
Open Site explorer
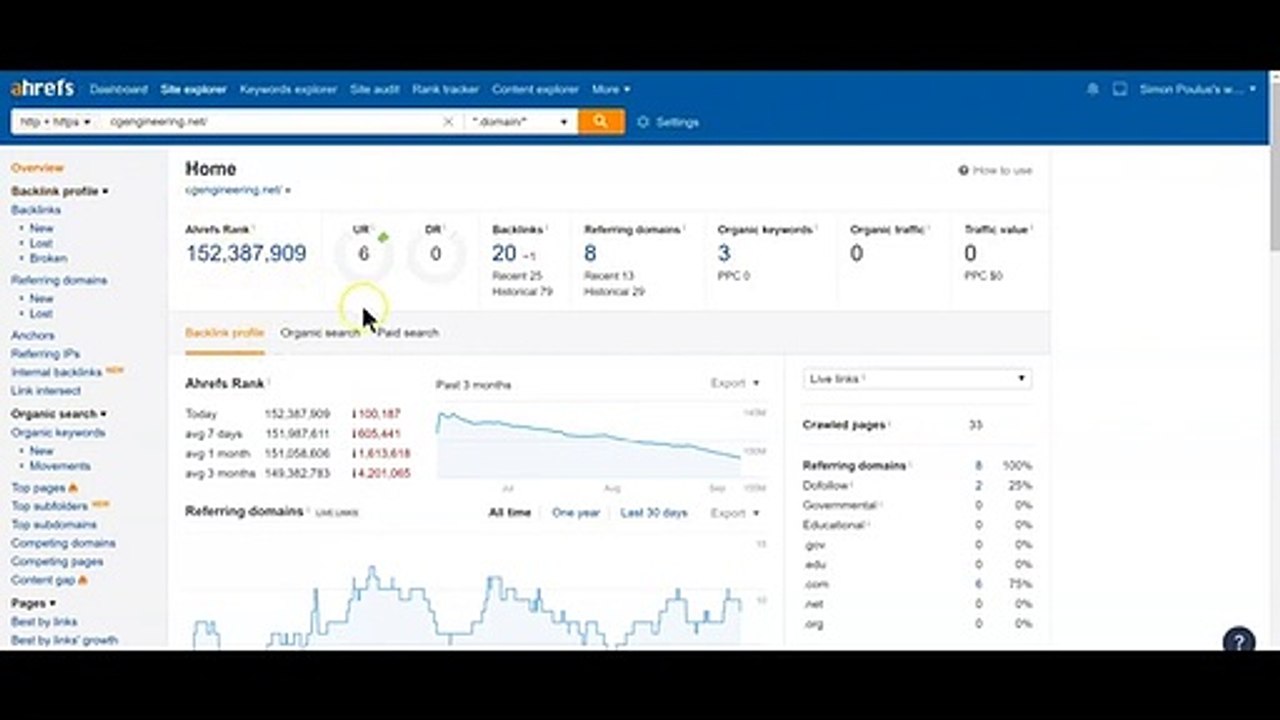(194, 89)
